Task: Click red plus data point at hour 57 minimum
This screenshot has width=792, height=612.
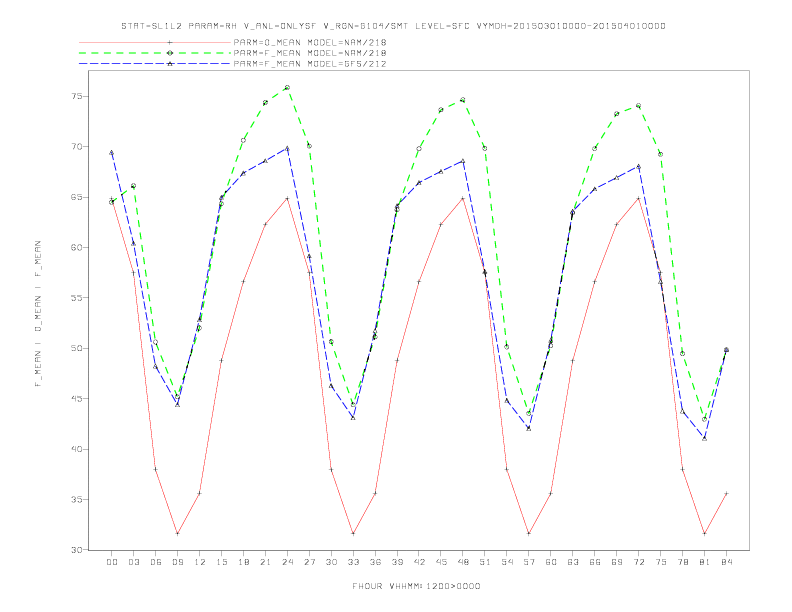Action: 529,533
